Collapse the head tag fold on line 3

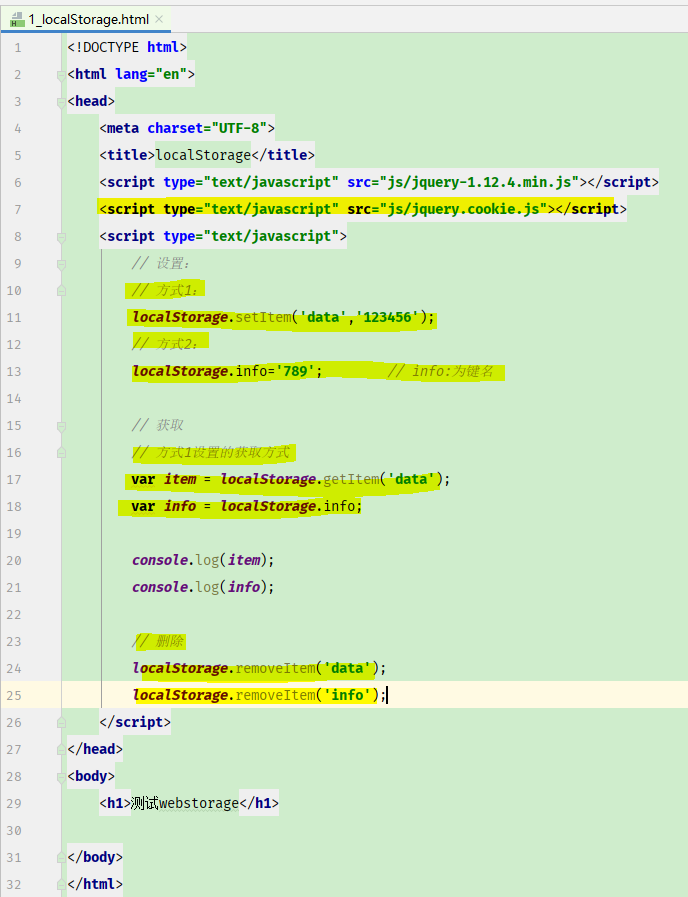[x=61, y=102]
